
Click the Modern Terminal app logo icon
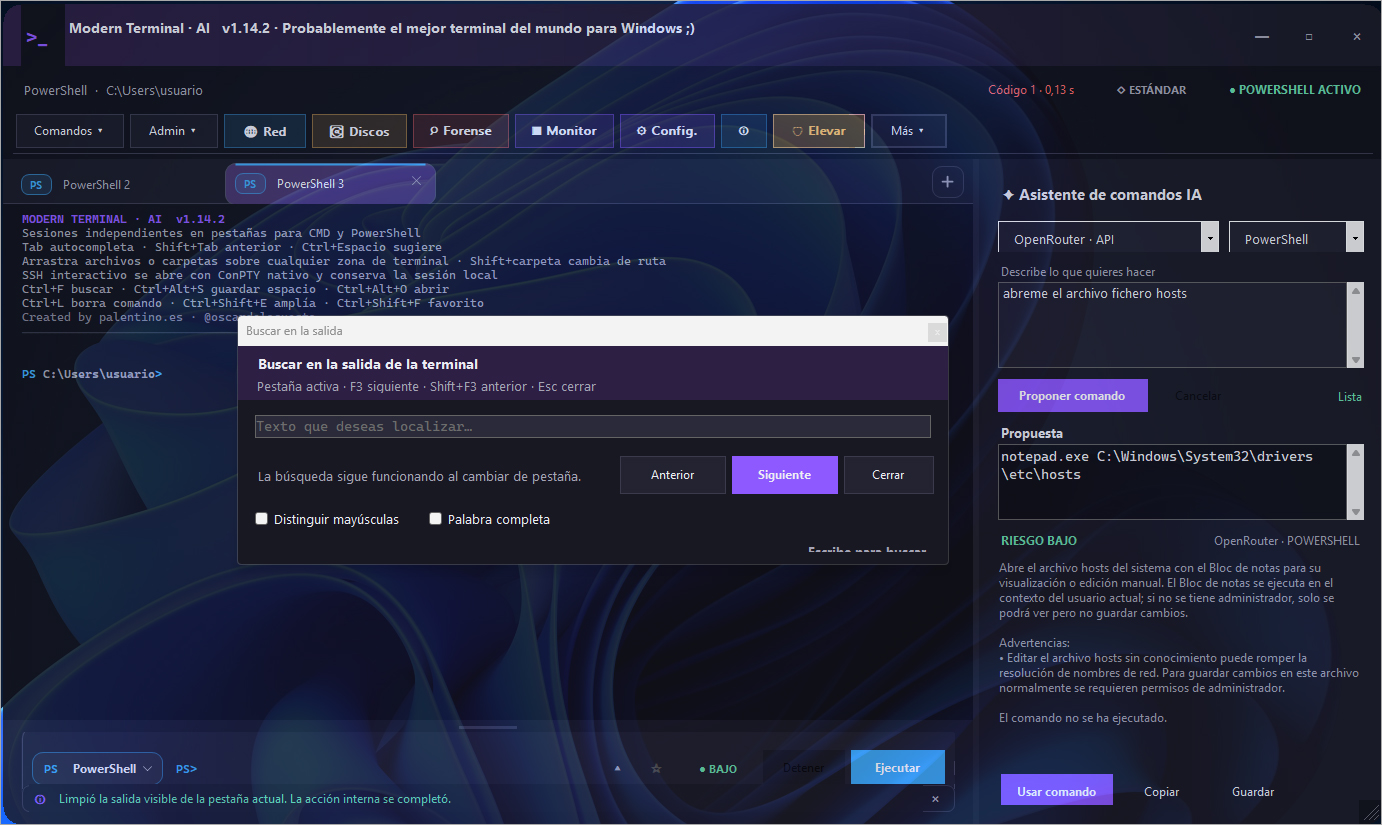point(37,38)
